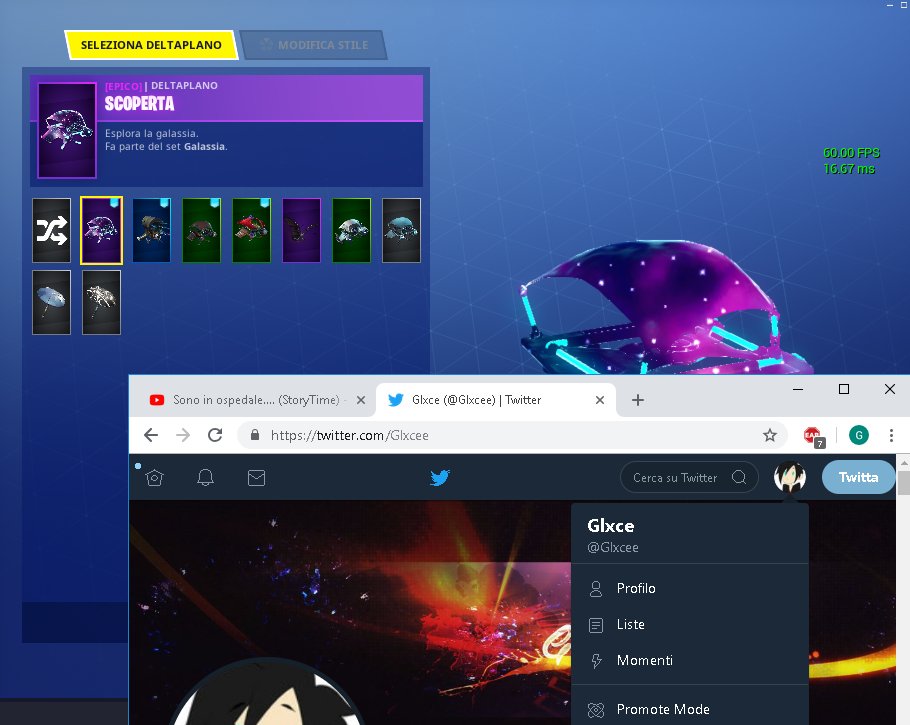Click the Momenti lightning icon
Viewport: 910px width, 725px height.
pyautogui.click(x=596, y=661)
